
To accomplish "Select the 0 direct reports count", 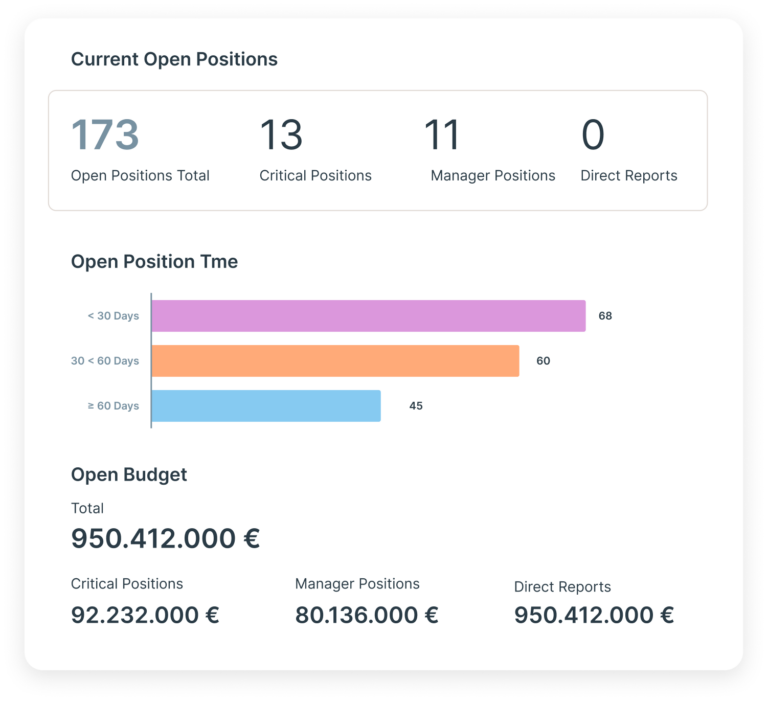I will coord(593,135).
